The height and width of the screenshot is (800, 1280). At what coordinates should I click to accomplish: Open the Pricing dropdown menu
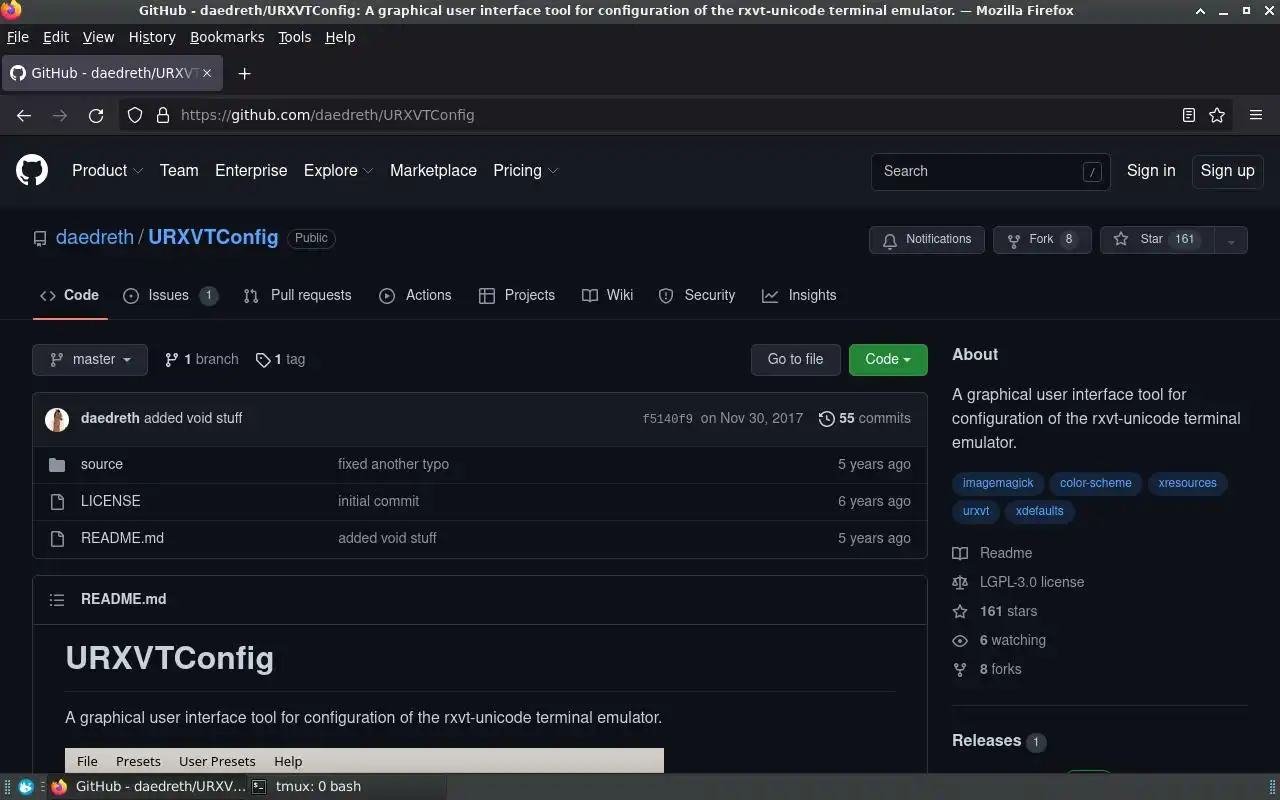(x=526, y=171)
